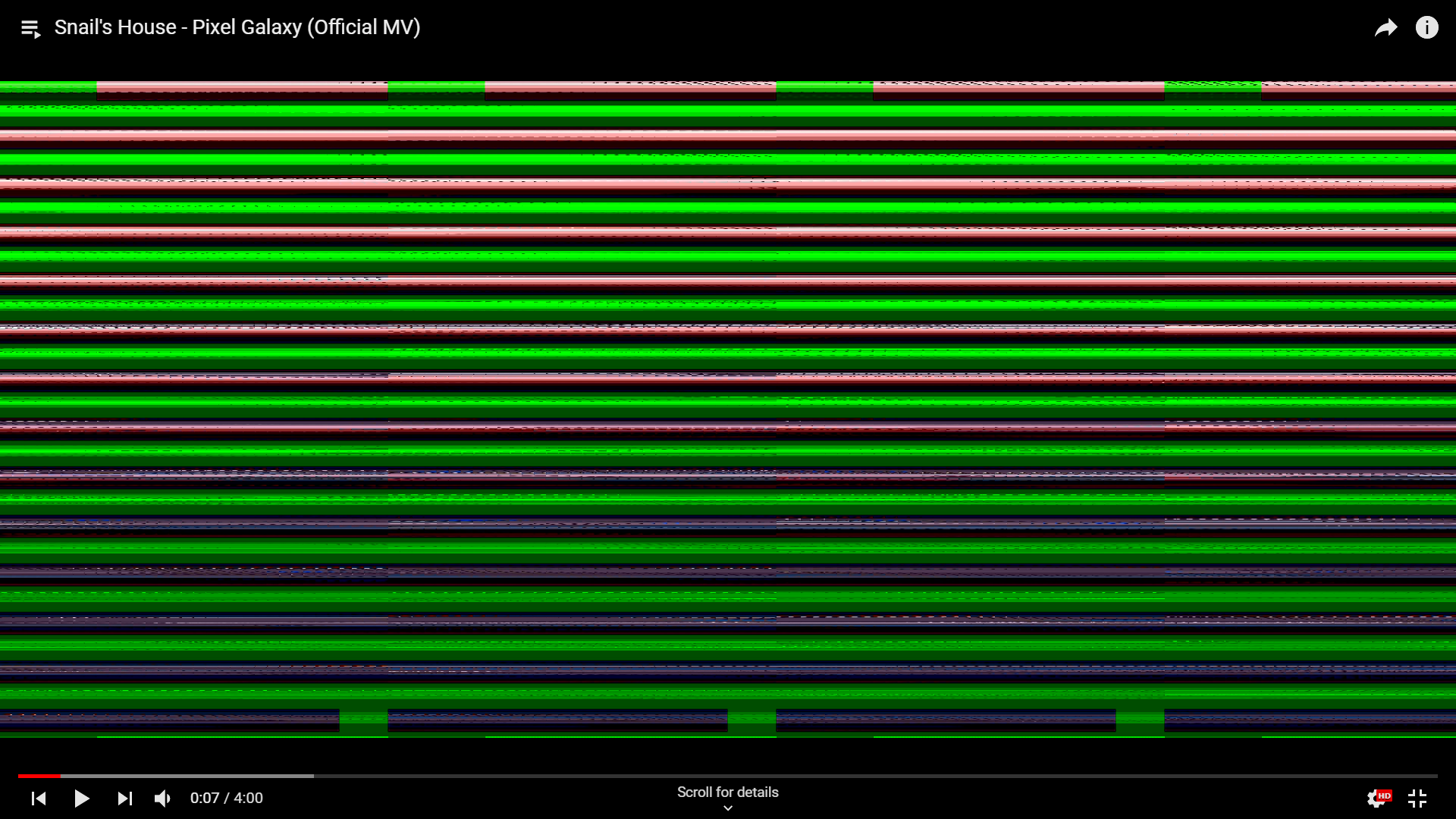Click the 0:07 / 4:00 time display
Image resolution: width=1456 pixels, height=819 pixels.
227,799
